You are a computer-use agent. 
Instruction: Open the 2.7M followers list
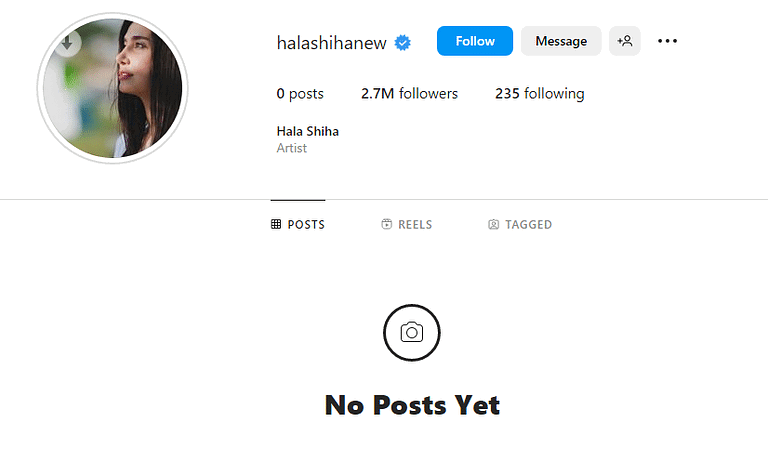click(x=409, y=94)
